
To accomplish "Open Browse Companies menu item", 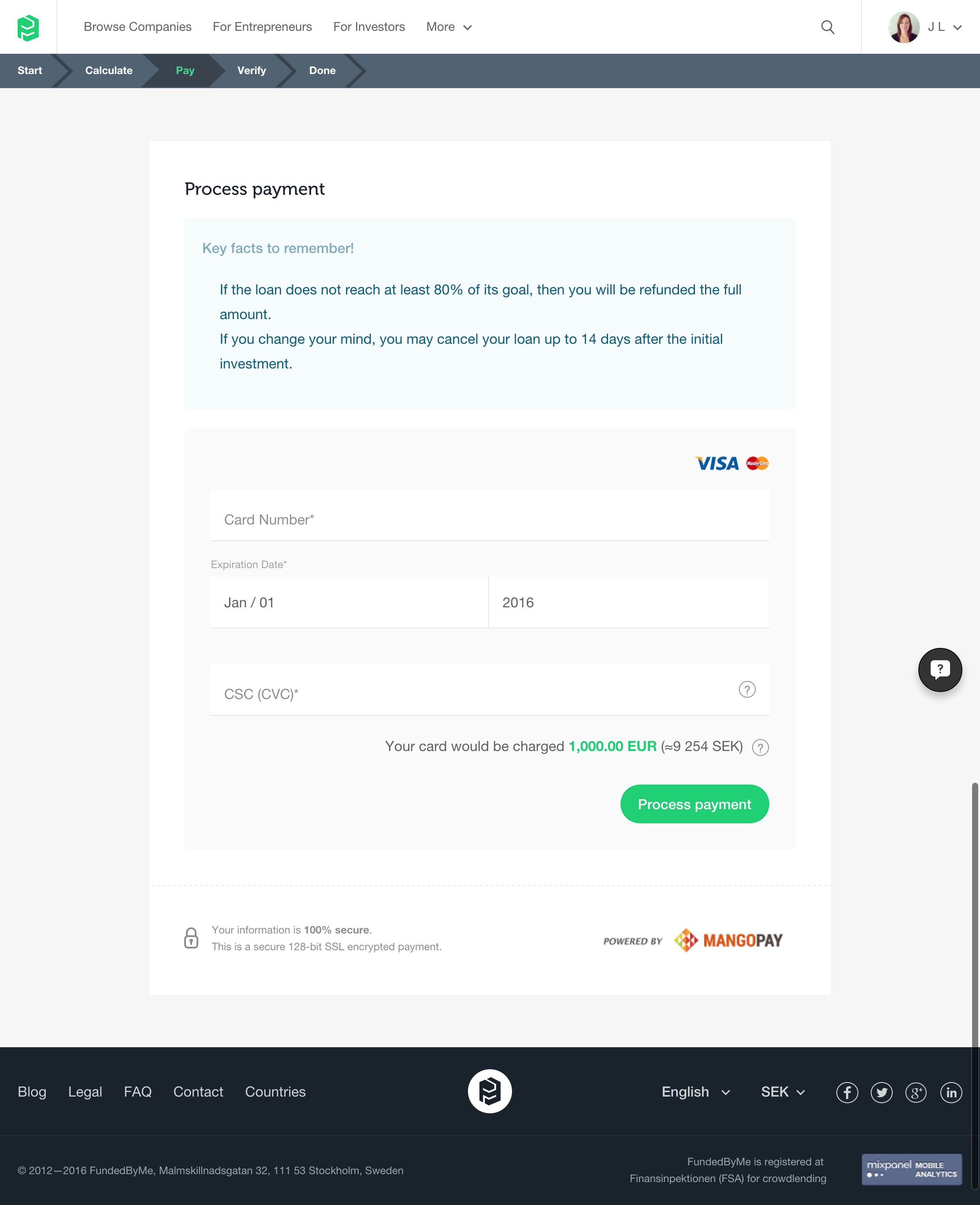I will pos(137,27).
